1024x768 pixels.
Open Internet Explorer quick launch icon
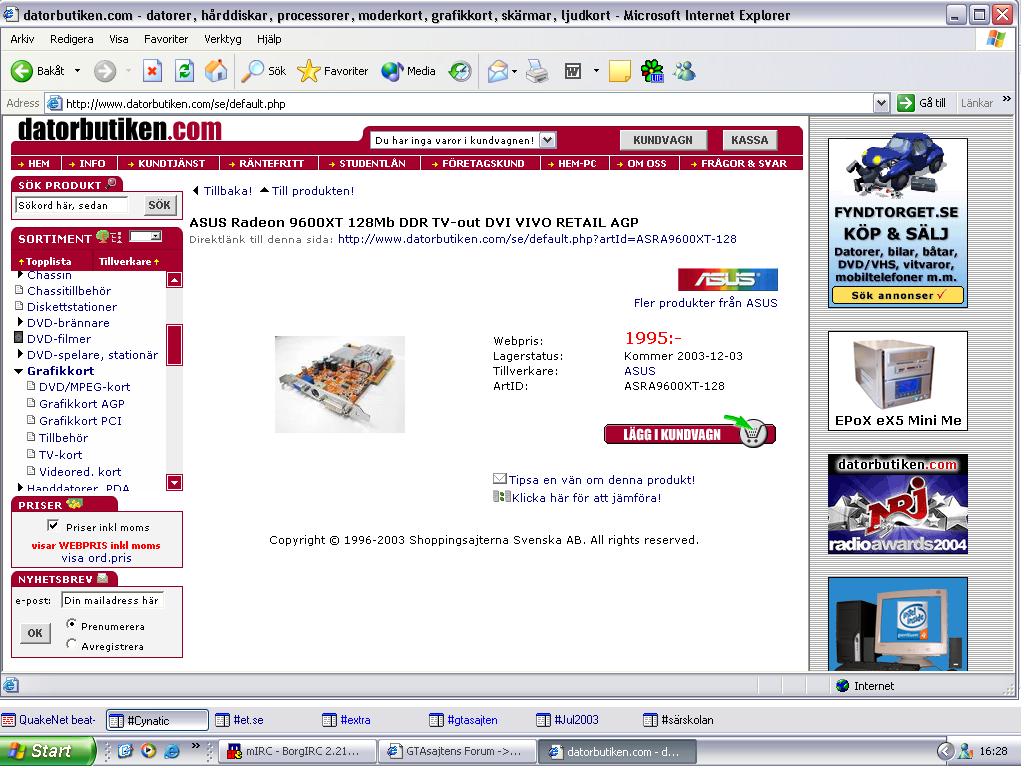pyautogui.click(x=172, y=751)
